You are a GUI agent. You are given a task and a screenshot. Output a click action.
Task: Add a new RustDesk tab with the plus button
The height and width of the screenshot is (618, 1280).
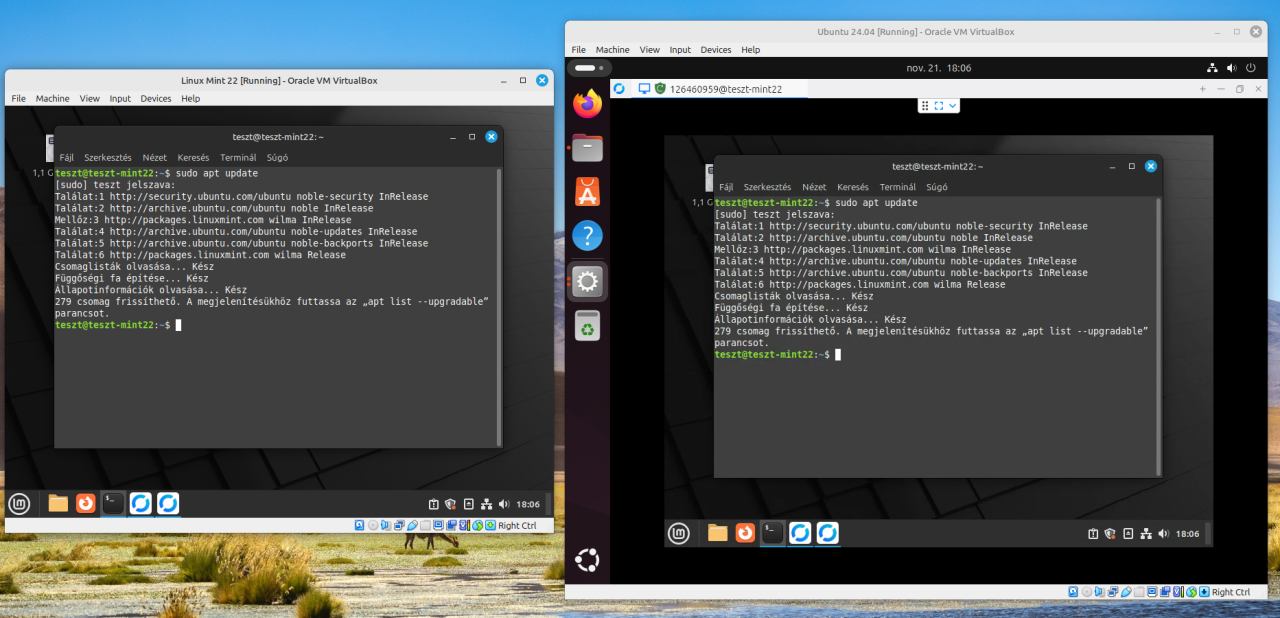click(x=1202, y=89)
